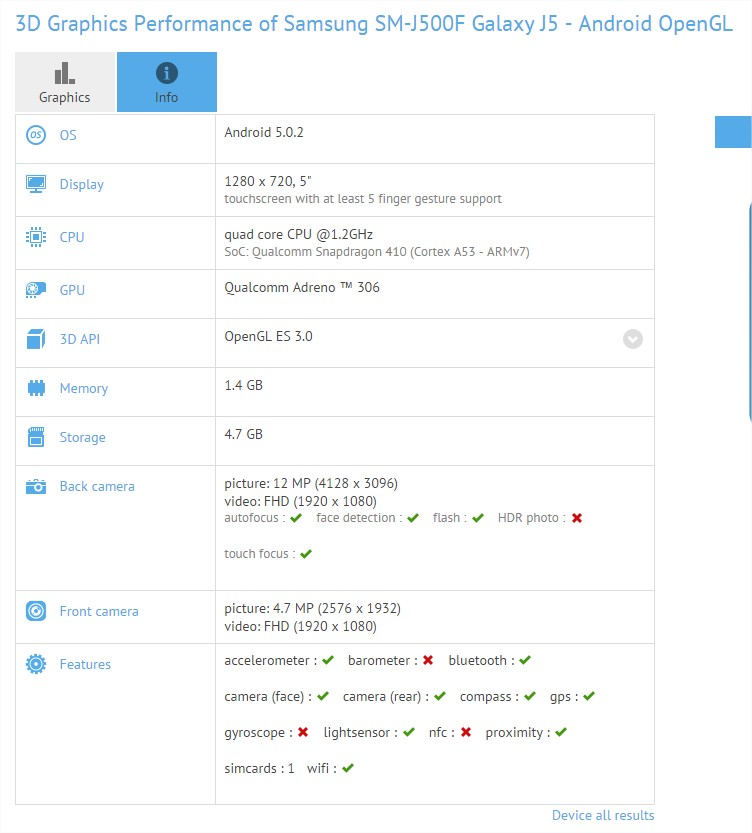
Task: Click the Front camera label
Action: coord(99,611)
